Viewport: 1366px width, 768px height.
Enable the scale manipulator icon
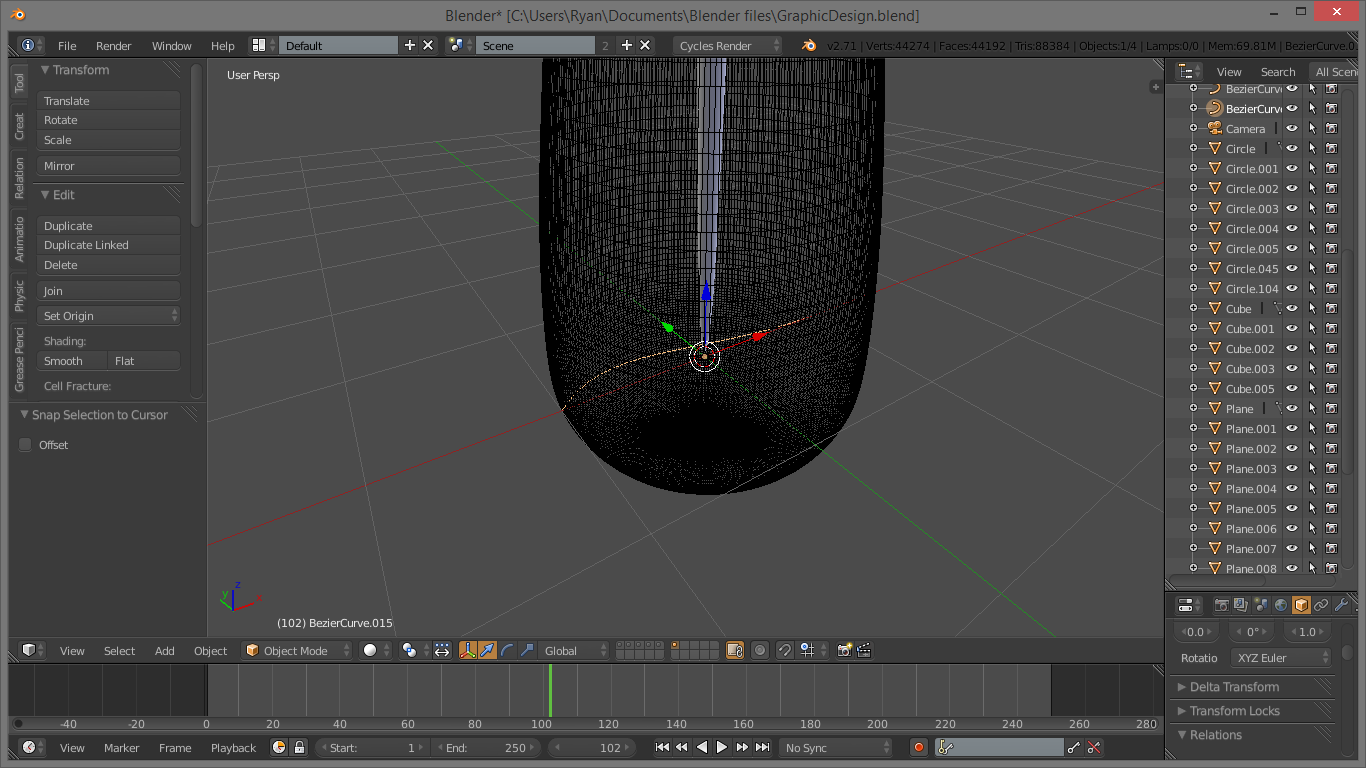coord(527,650)
